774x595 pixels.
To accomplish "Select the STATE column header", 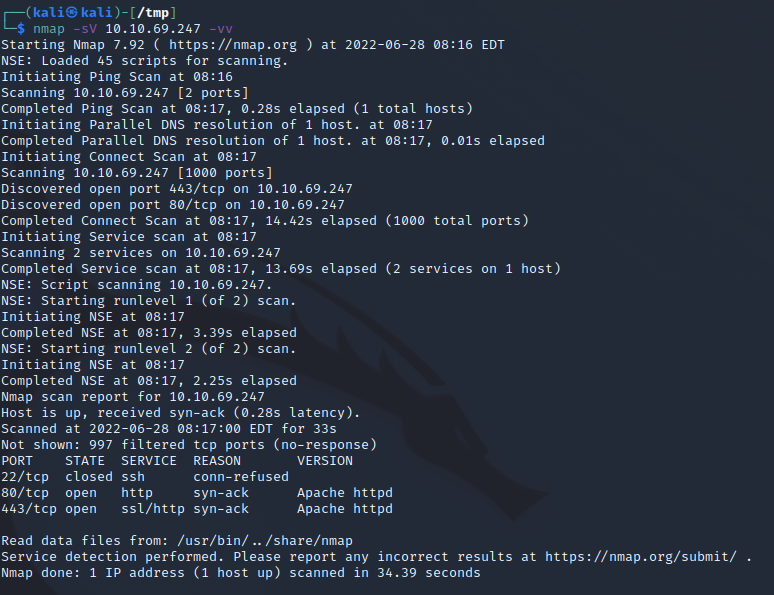I will [x=85, y=461].
